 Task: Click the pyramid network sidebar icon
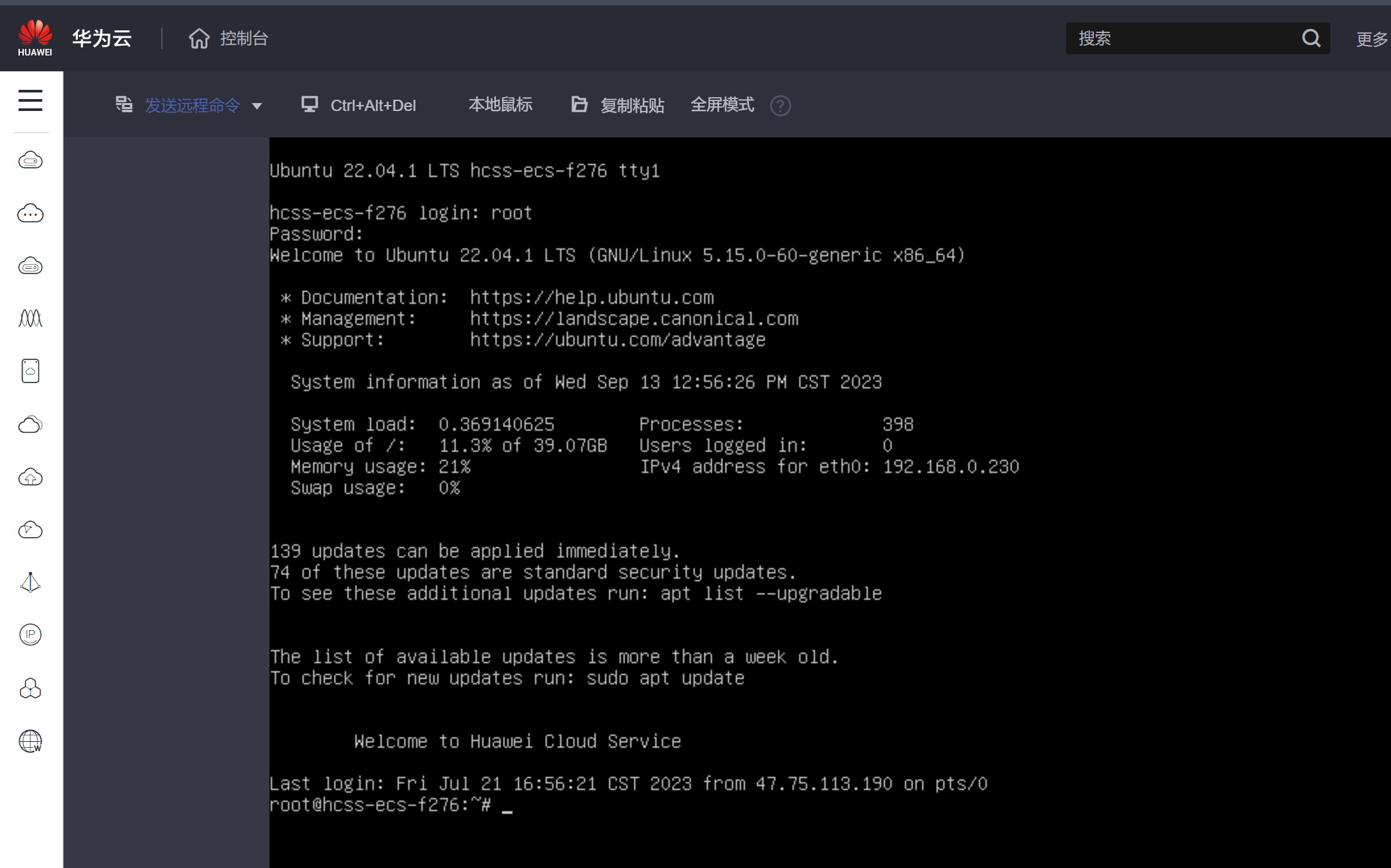click(x=30, y=582)
